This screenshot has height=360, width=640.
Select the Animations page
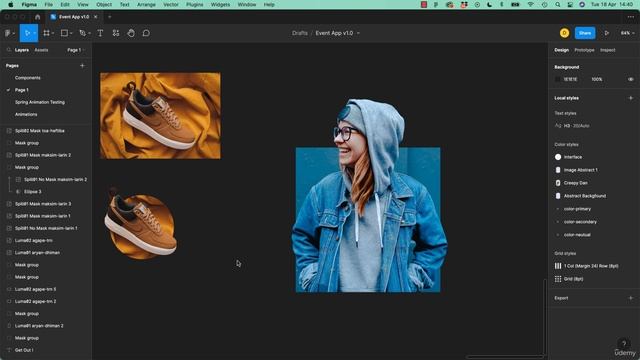(26, 114)
